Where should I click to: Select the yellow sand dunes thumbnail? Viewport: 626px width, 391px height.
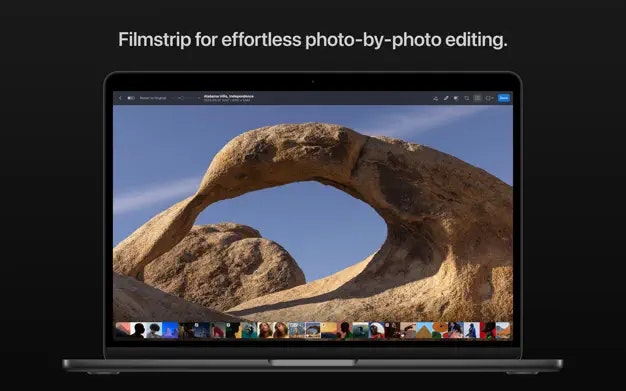coord(329,330)
